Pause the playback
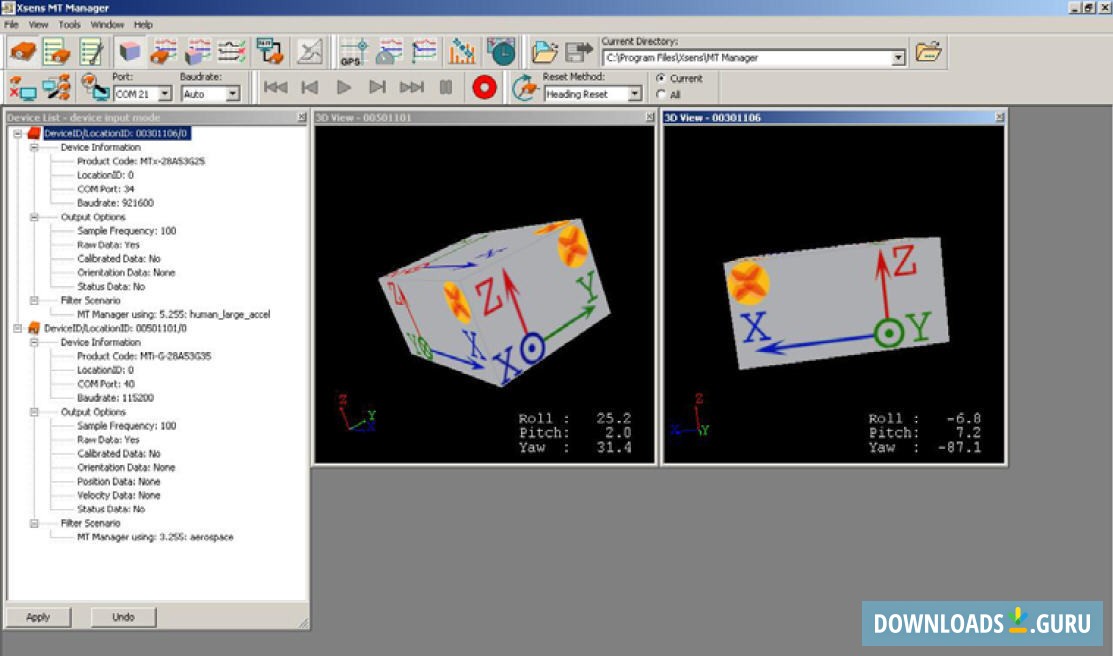Screen dimensions: 1113x656 click(446, 87)
